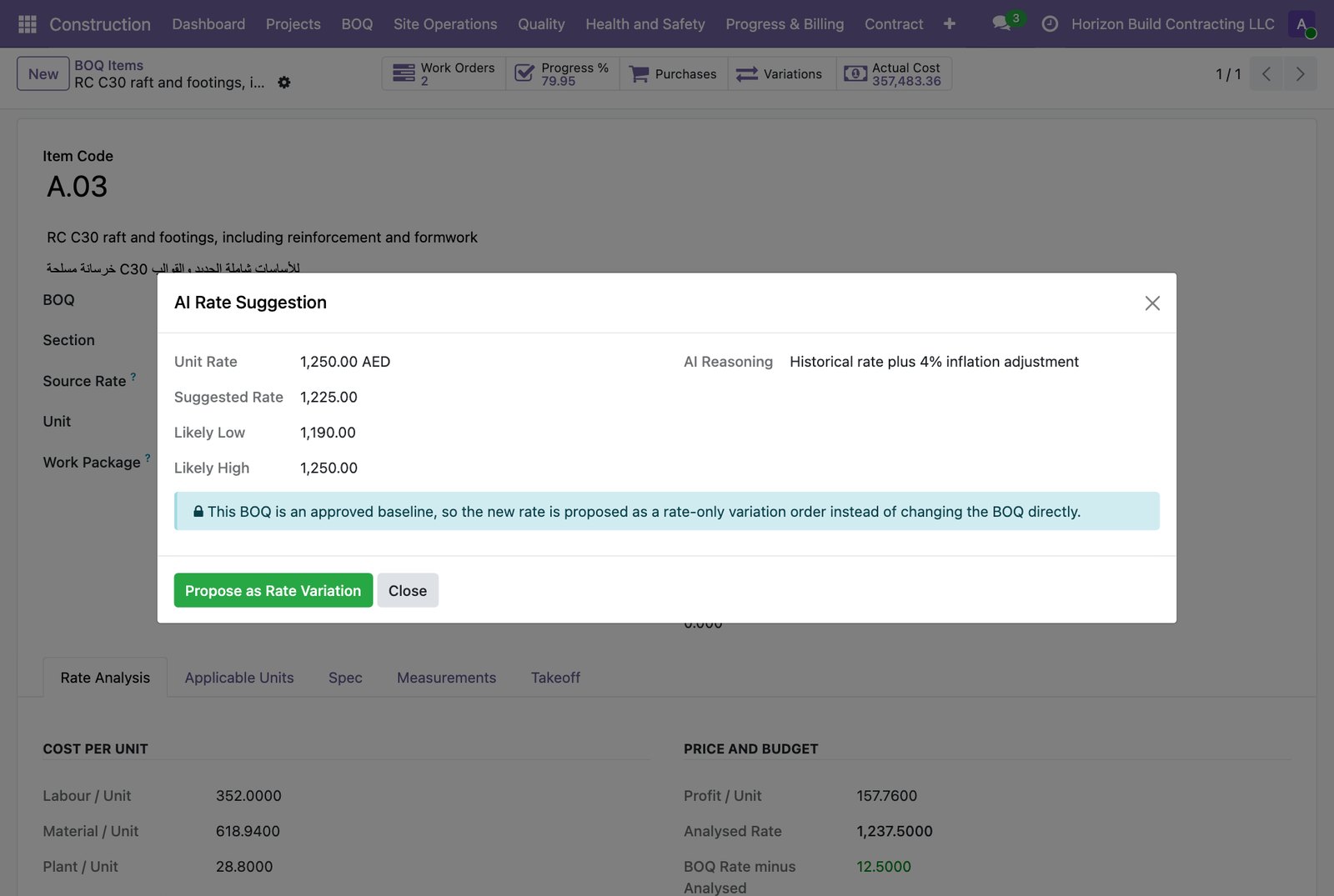Click the AI Reasoning text about inflation adjustment
1334x896 pixels.
pyautogui.click(x=934, y=362)
